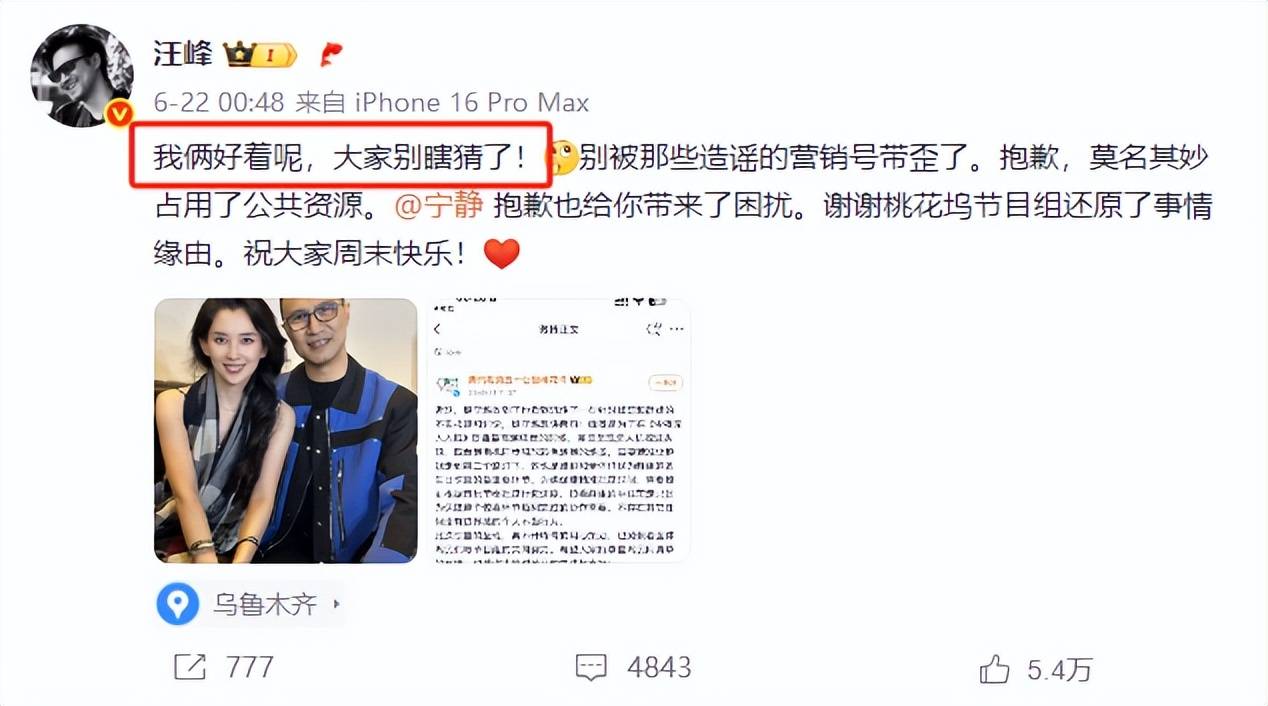1268x706 pixels.
Task: Open the username 汪峰
Action: (182, 53)
